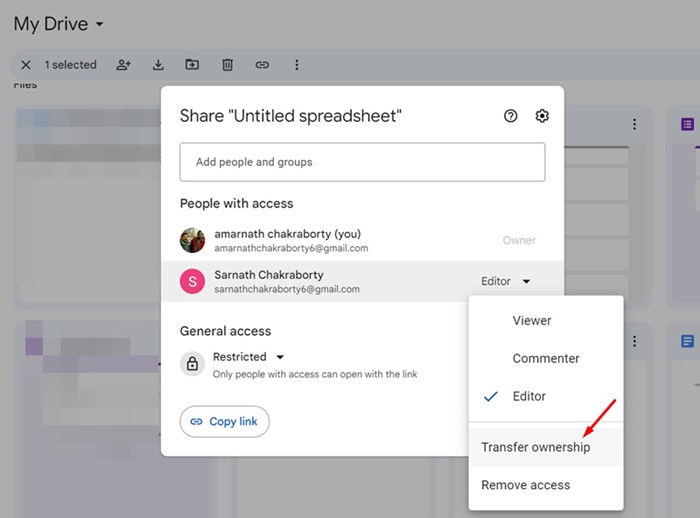700x518 pixels.
Task: Click the download icon in toolbar
Action: click(x=158, y=65)
